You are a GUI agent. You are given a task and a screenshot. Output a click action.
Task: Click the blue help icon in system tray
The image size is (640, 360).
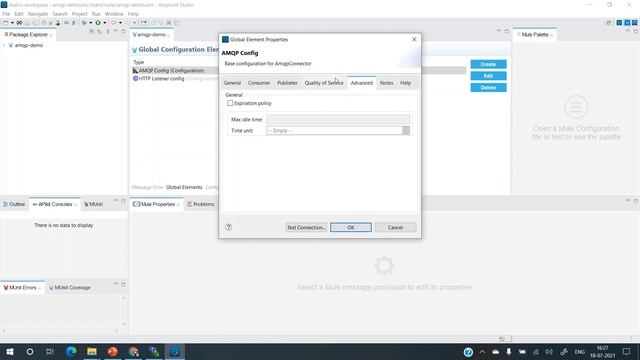[468, 352]
